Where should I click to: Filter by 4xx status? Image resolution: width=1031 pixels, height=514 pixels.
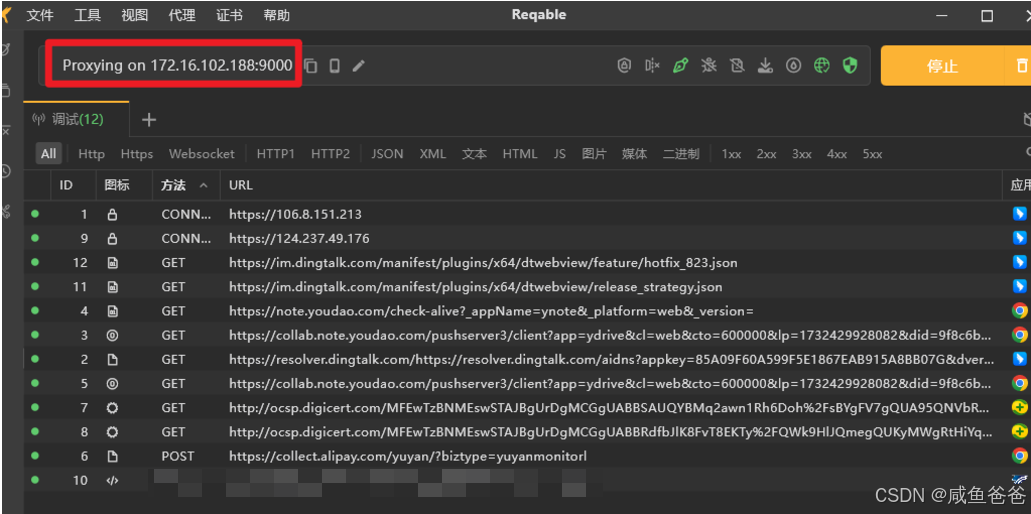click(x=837, y=154)
